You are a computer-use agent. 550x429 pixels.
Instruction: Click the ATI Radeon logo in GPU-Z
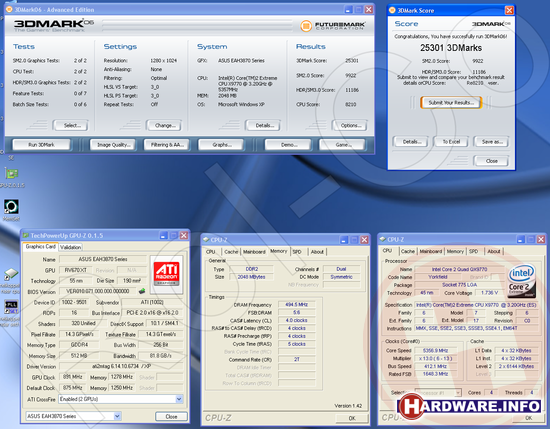click(167, 275)
